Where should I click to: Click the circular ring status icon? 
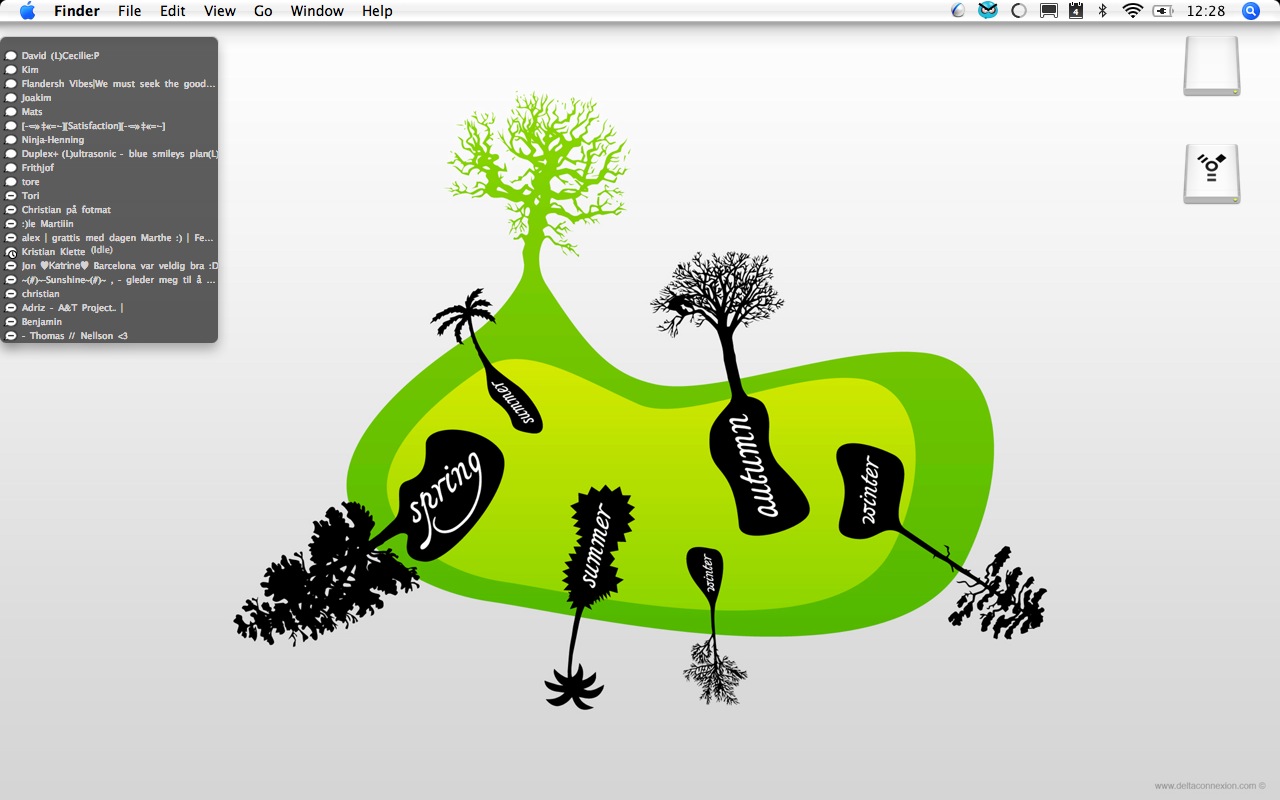pos(1019,11)
